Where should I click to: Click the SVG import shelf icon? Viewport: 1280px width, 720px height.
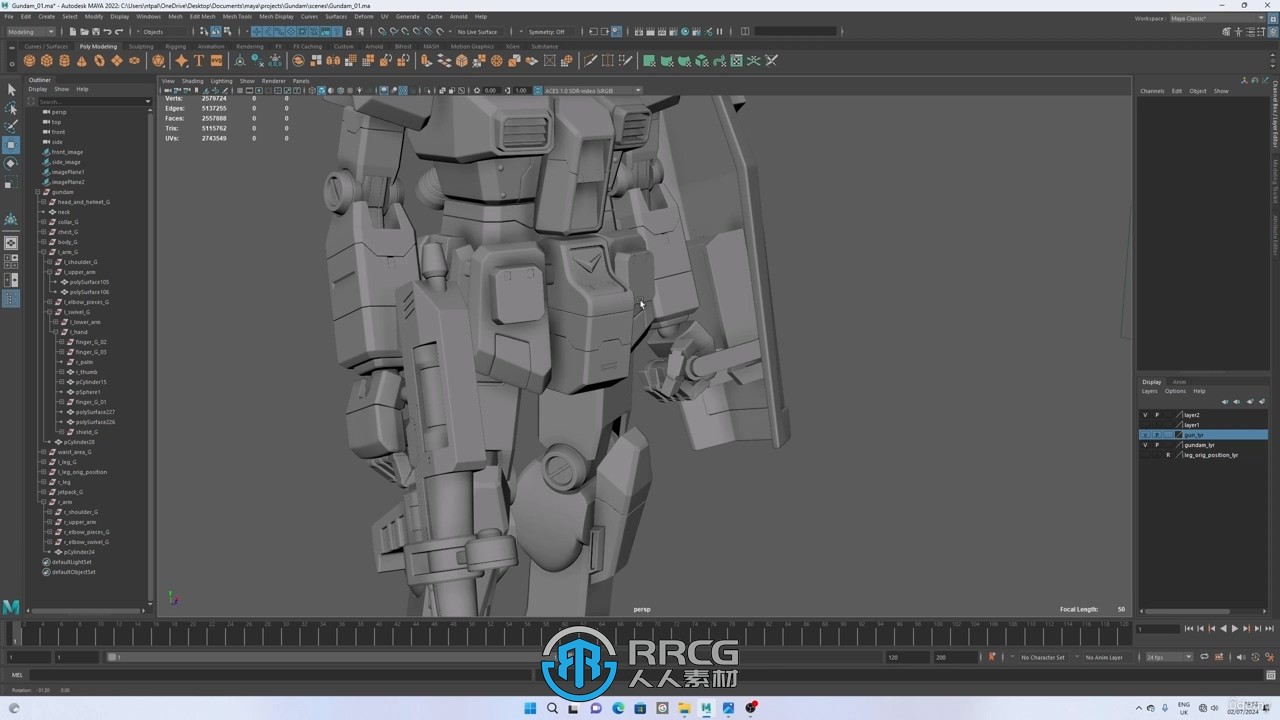[x=216, y=61]
